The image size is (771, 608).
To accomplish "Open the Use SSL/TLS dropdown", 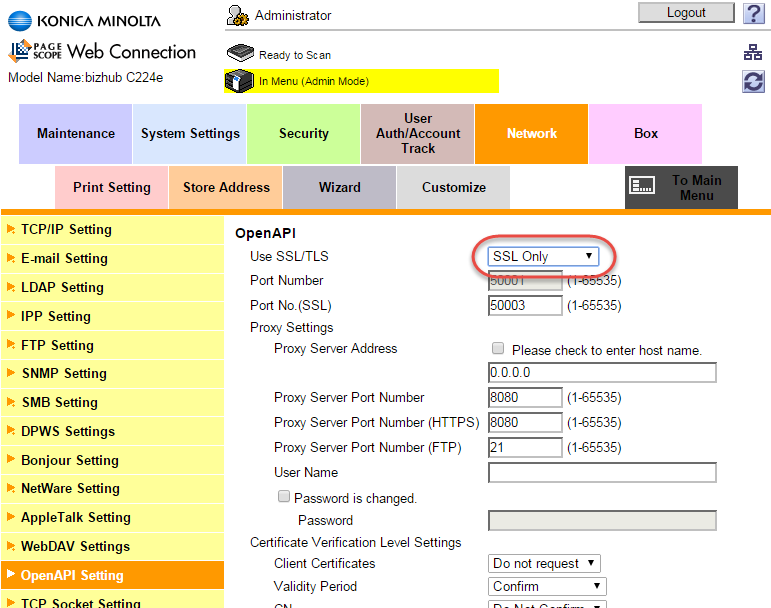I will coord(543,256).
